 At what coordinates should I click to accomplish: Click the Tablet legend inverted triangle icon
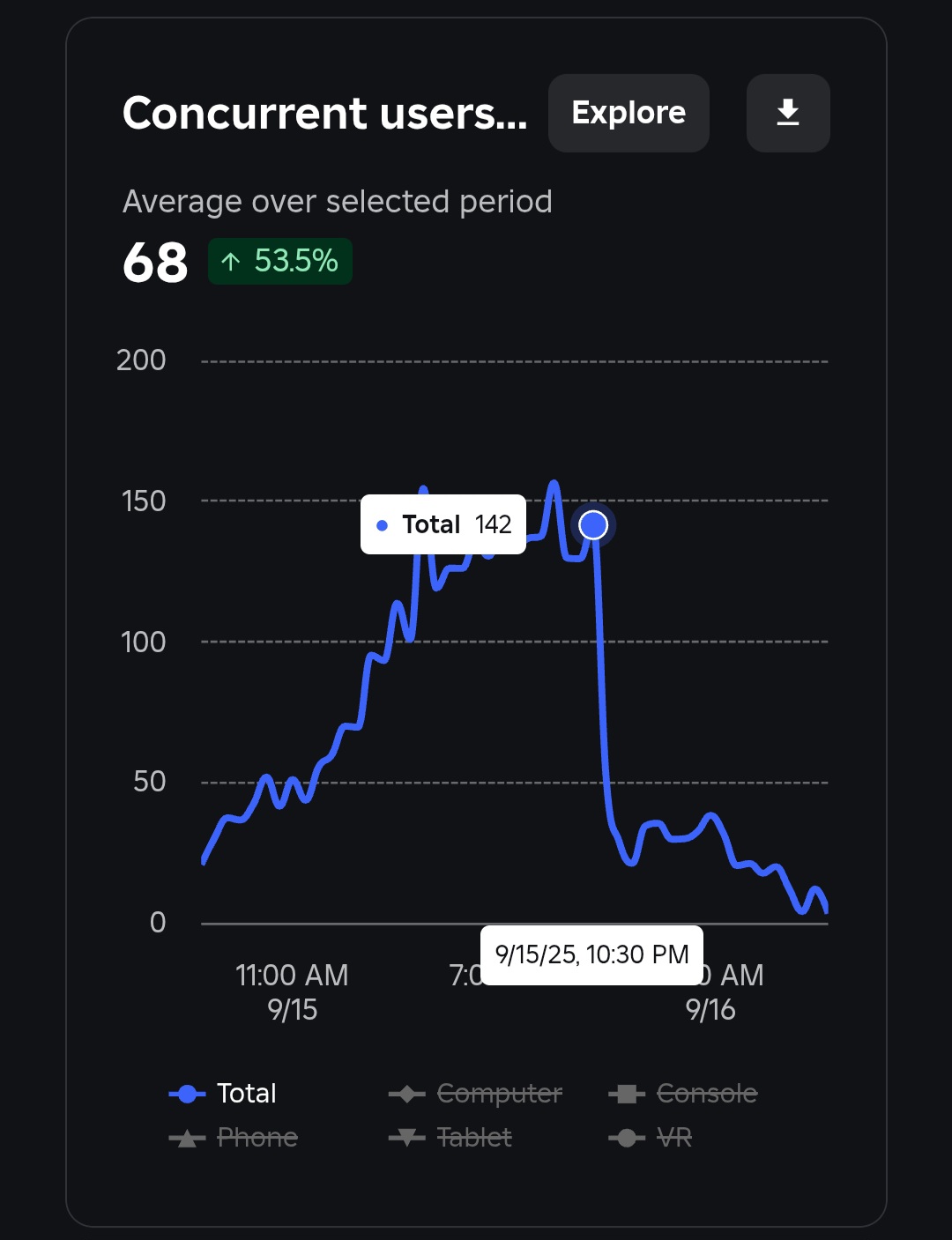pos(406,1138)
